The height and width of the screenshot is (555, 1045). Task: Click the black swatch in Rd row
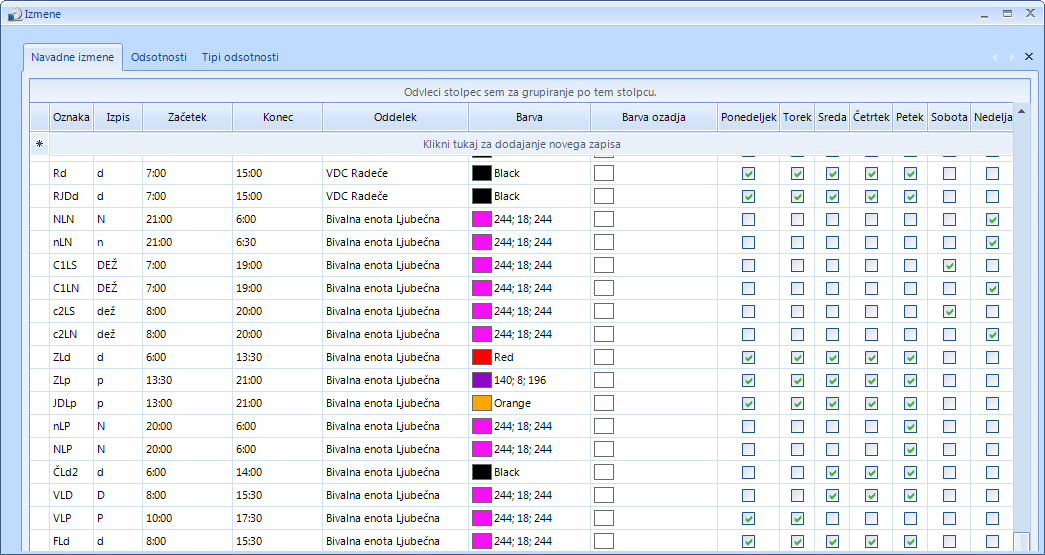pos(482,173)
